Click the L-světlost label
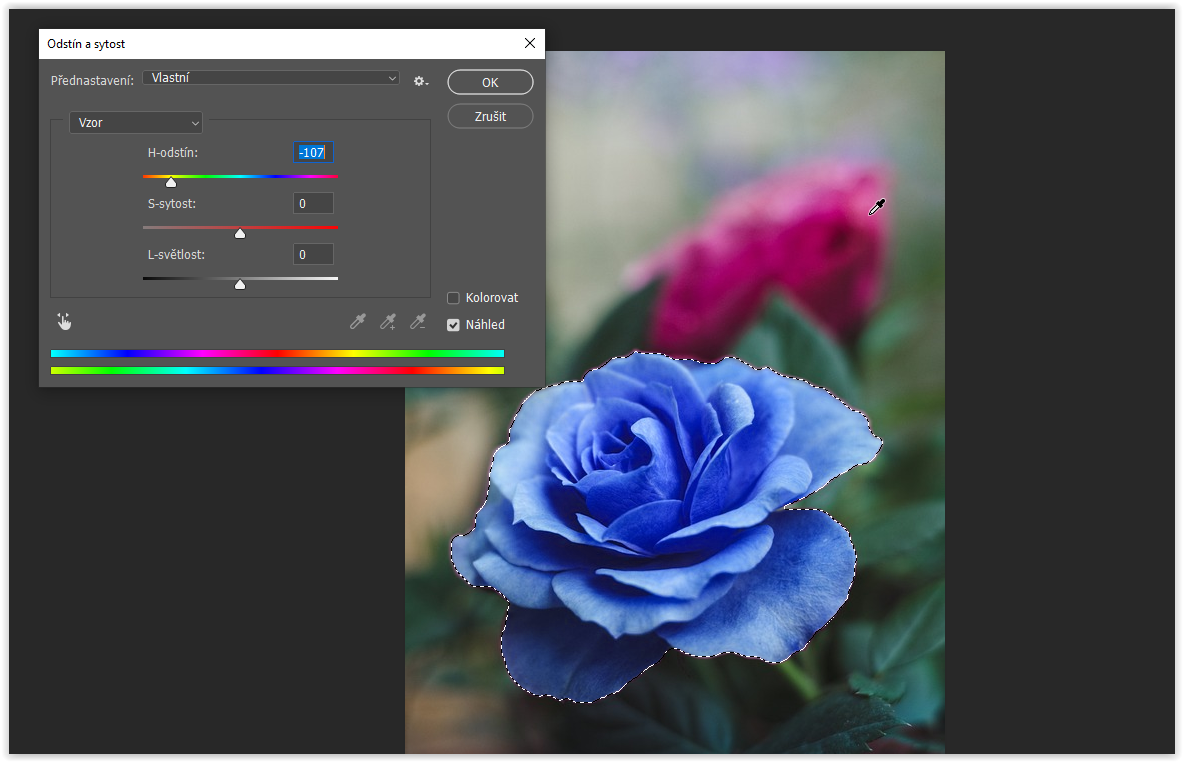The width and height of the screenshot is (1183, 762). [x=176, y=255]
